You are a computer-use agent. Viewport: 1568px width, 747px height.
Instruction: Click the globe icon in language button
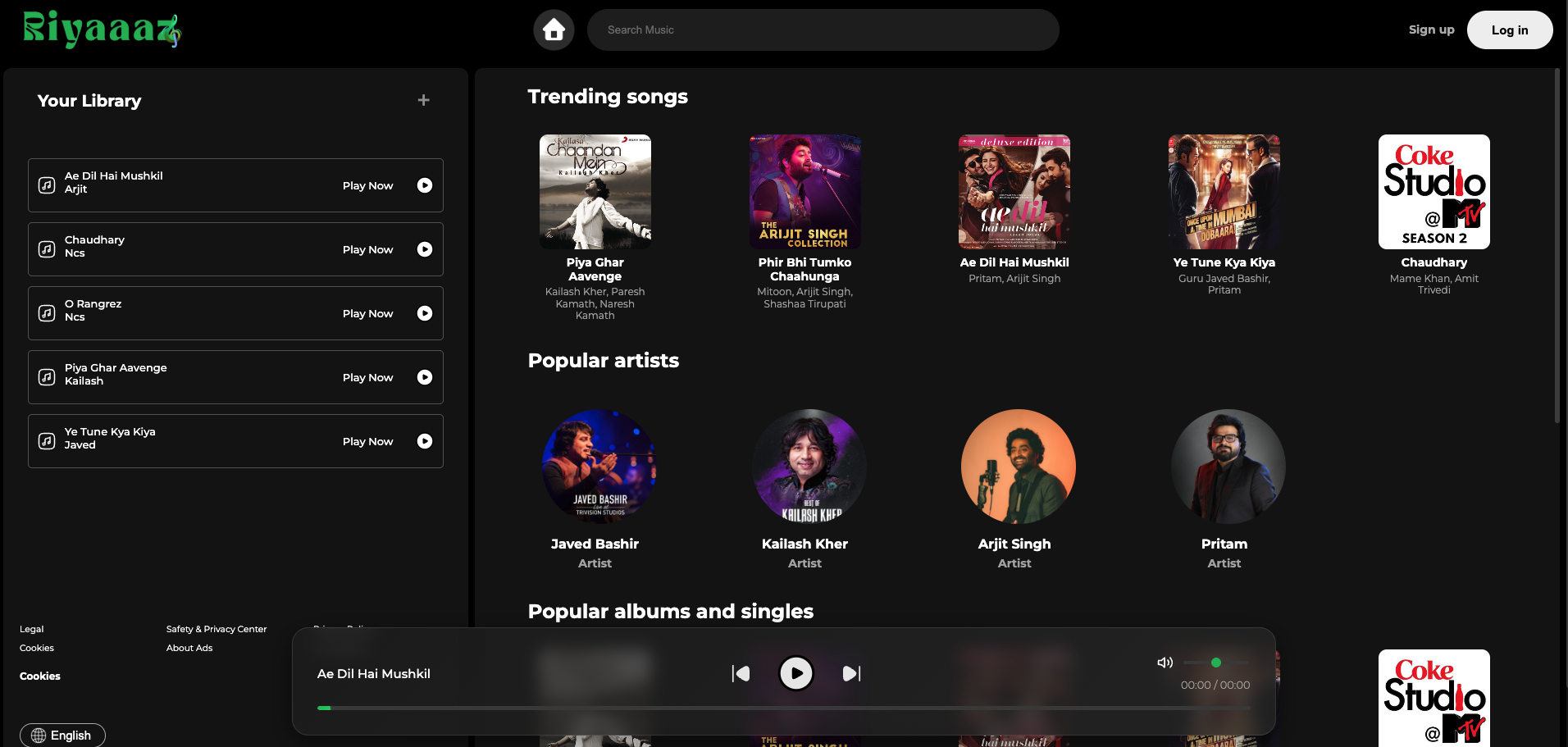click(x=39, y=736)
